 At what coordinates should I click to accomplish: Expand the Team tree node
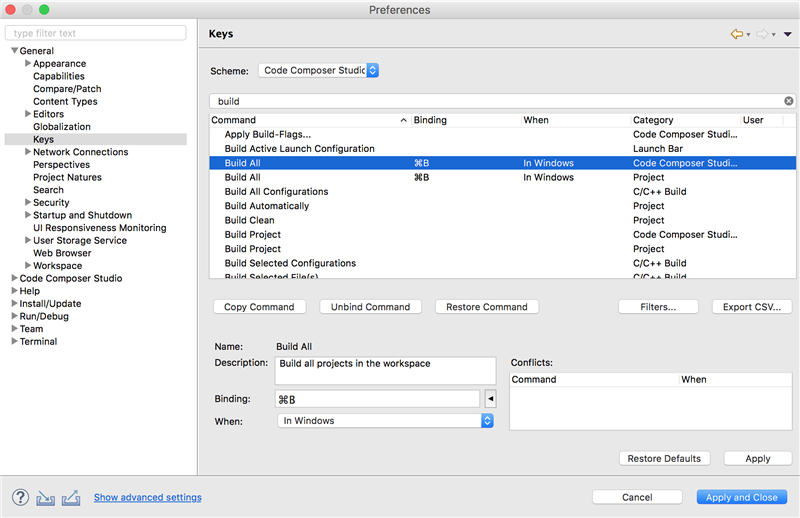(14, 329)
